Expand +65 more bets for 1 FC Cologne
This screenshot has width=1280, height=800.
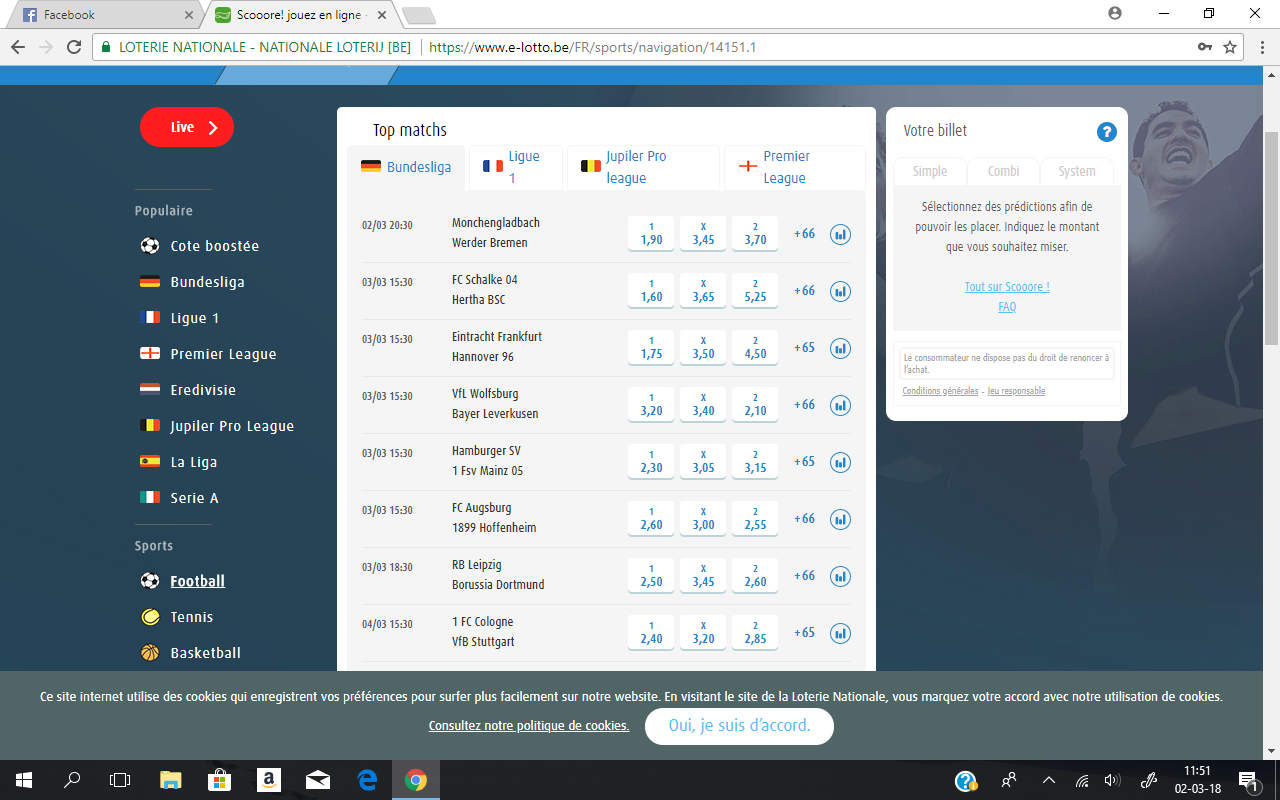[x=804, y=633]
